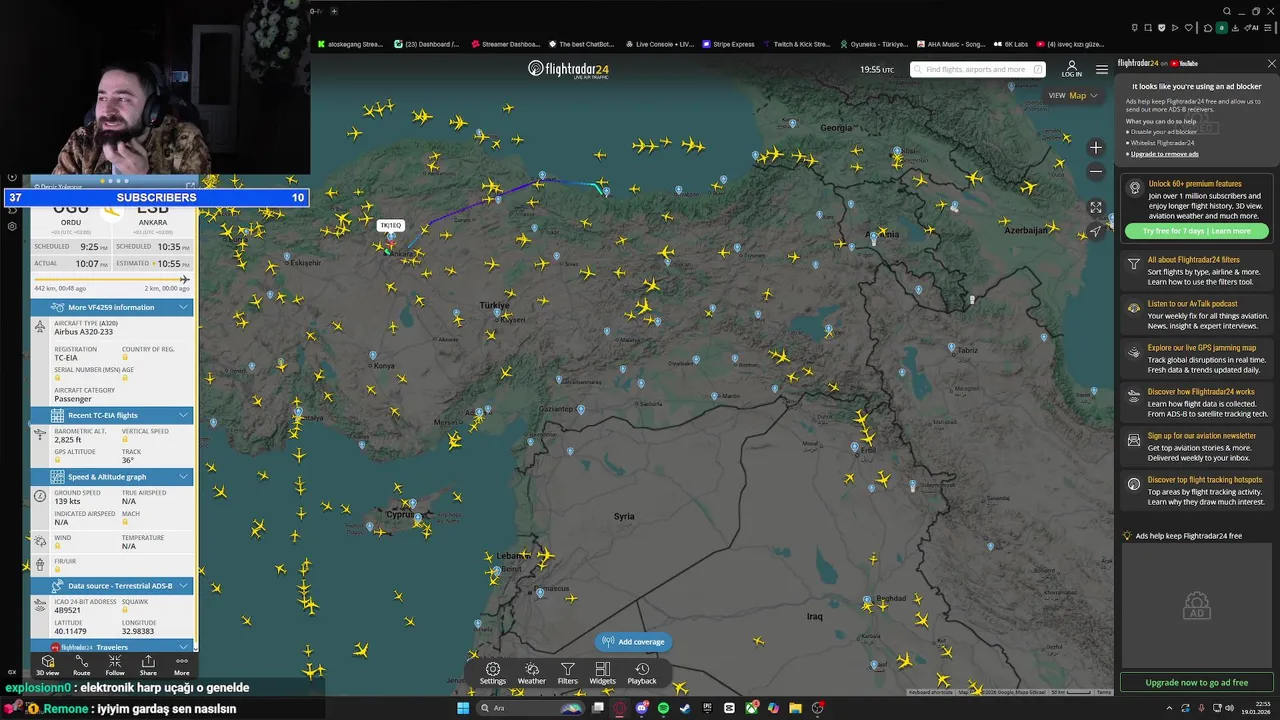
Task: Open the Epic Games taskbar icon
Action: [707, 708]
